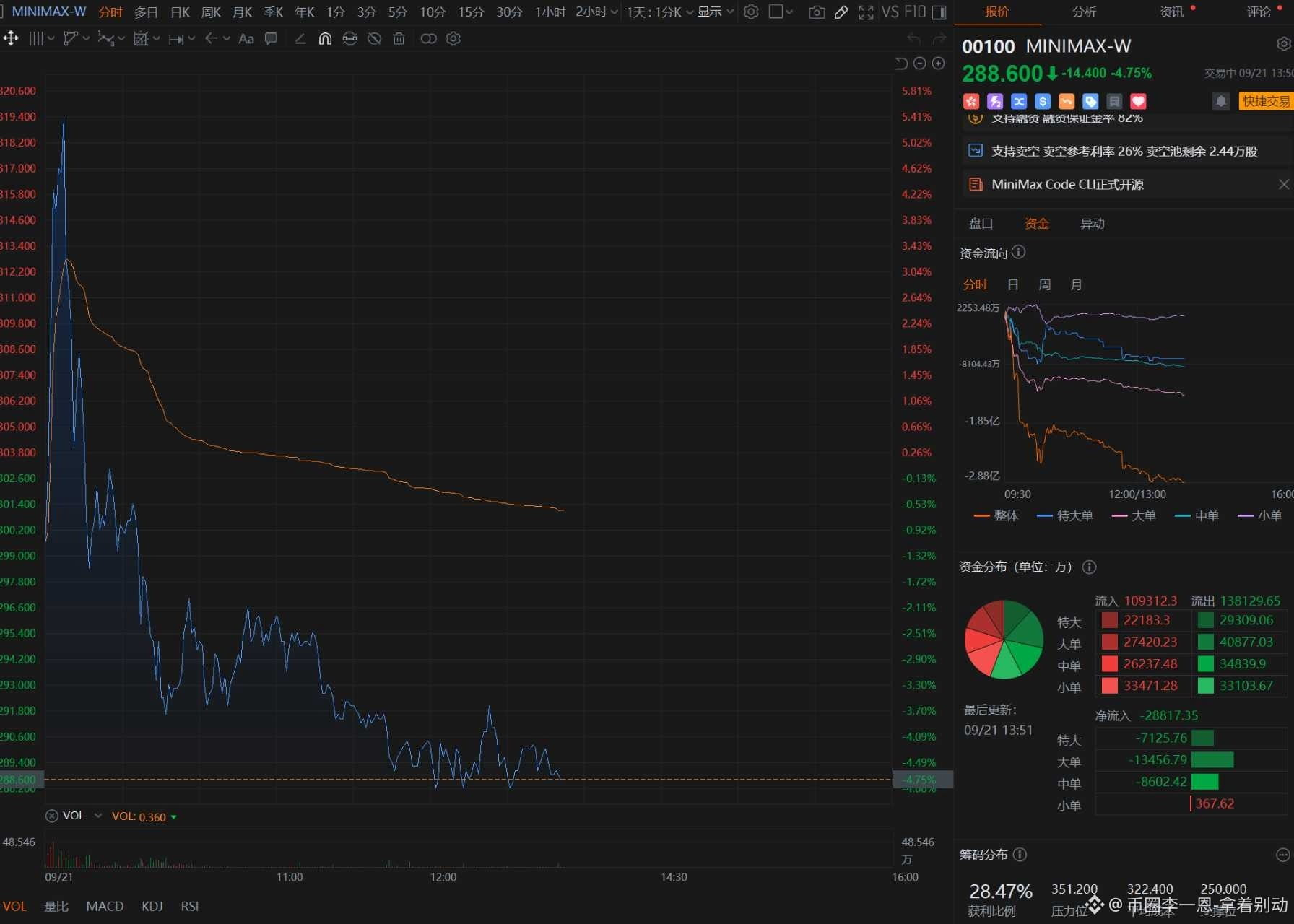Viewport: 1294px width, 924px height.
Task: Open the 显示 display dropdown
Action: pyautogui.click(x=716, y=12)
